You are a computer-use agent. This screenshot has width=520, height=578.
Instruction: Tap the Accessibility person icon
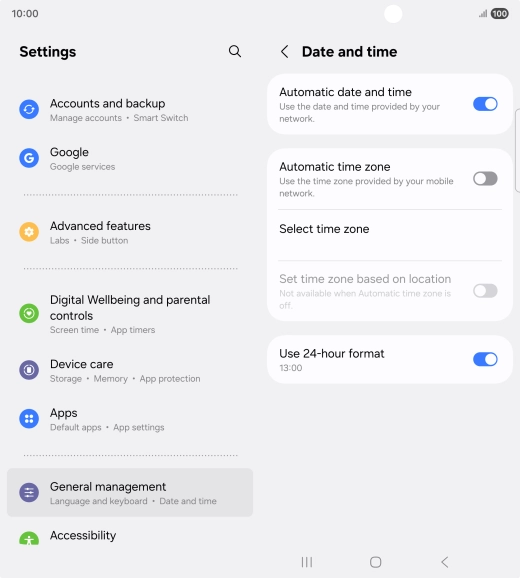pos(29,539)
